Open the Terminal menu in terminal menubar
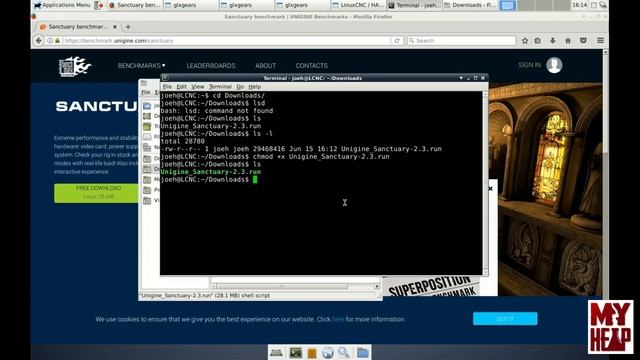This screenshot has height=360, width=640. click(220, 87)
